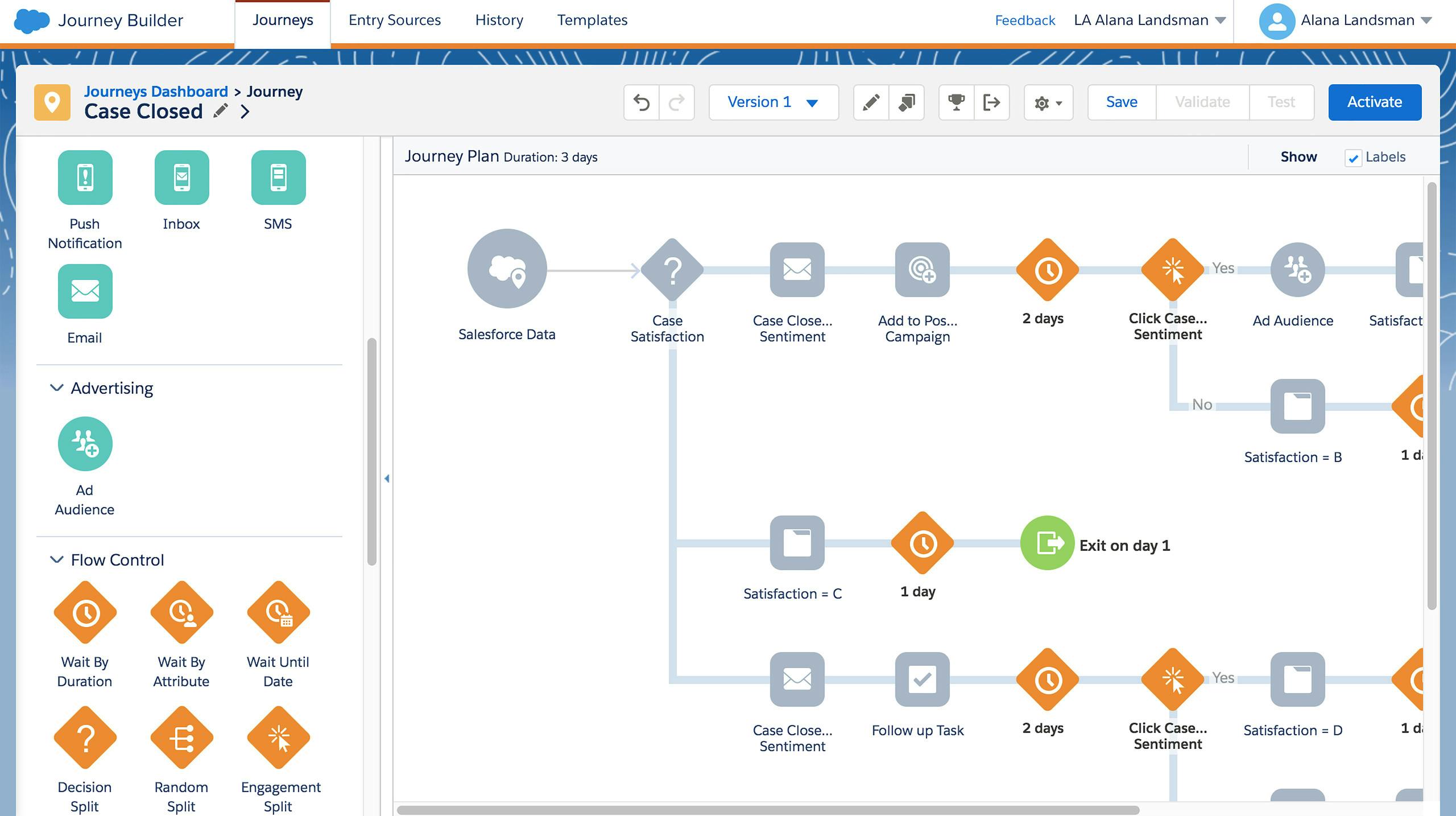Select the Wait By Duration activity
This screenshot has height=816, width=1456.
click(85, 613)
